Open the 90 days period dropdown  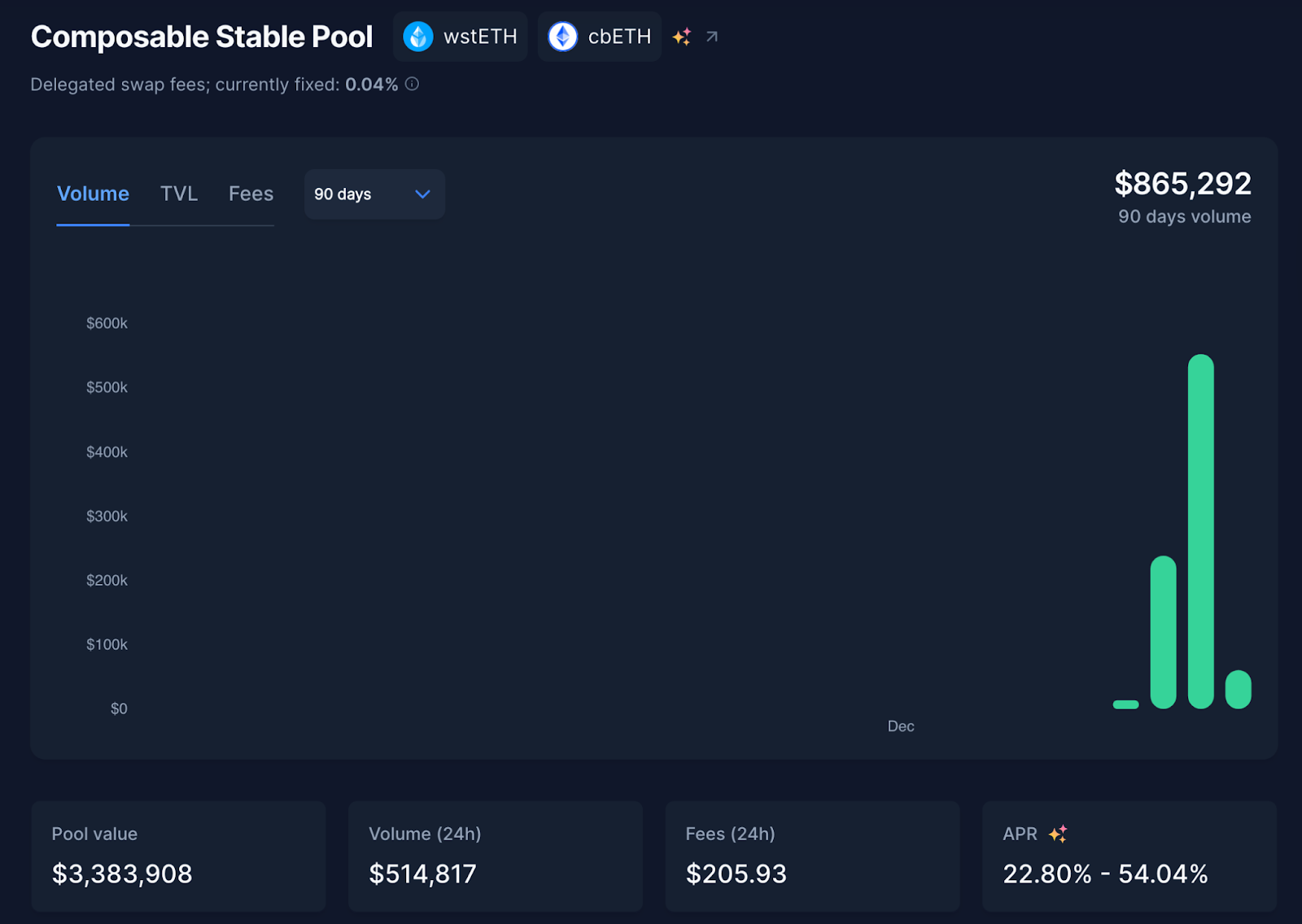pyautogui.click(x=374, y=194)
